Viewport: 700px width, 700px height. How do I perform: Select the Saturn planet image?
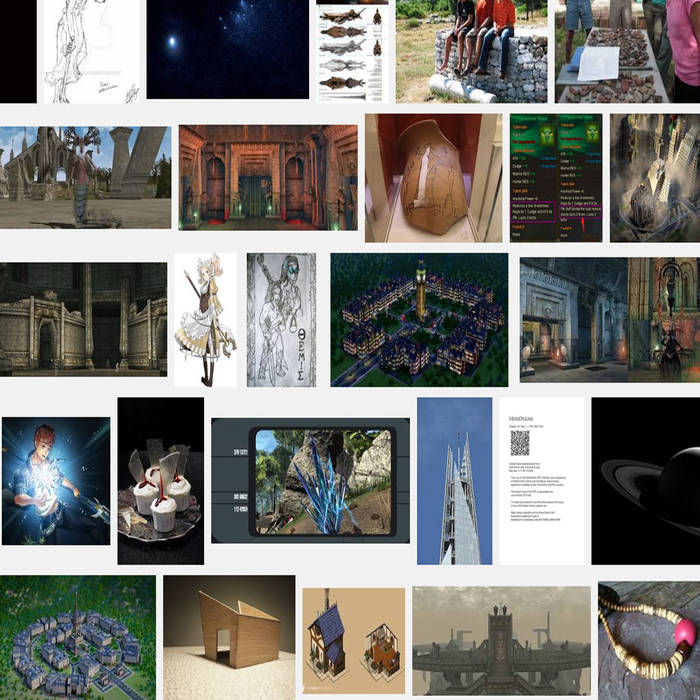645,480
